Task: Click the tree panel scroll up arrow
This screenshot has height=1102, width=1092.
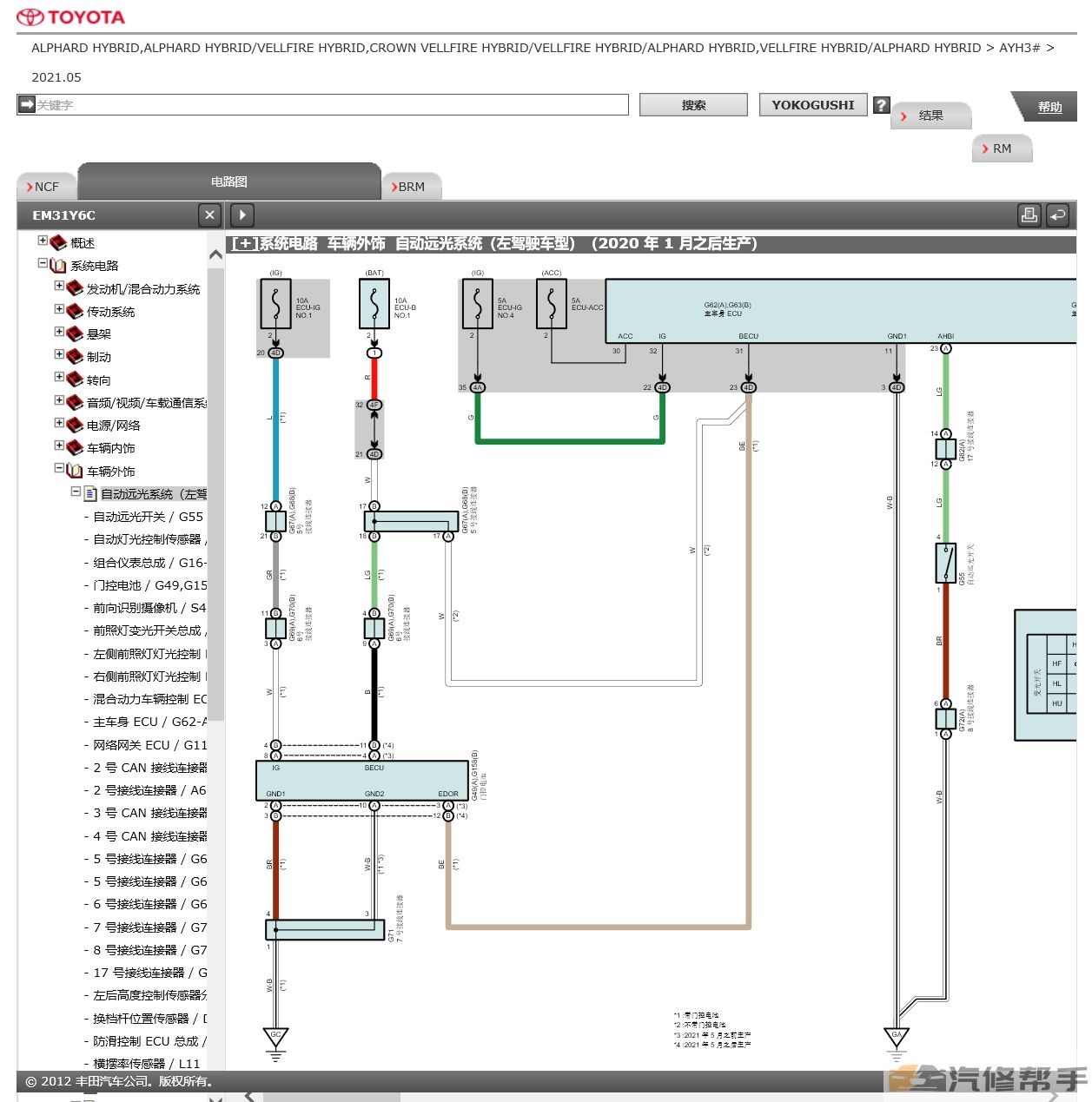Action: (215, 254)
